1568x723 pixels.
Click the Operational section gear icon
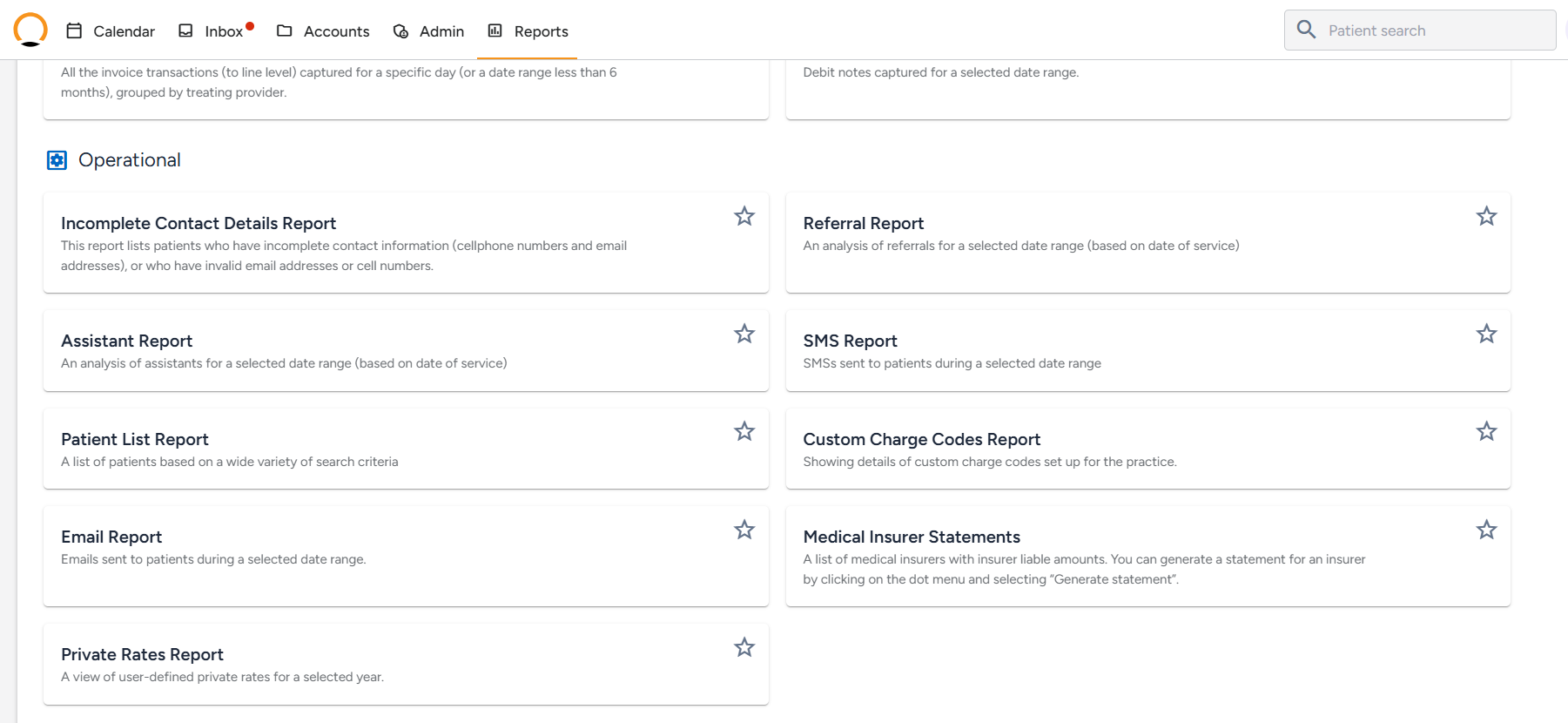click(x=57, y=160)
